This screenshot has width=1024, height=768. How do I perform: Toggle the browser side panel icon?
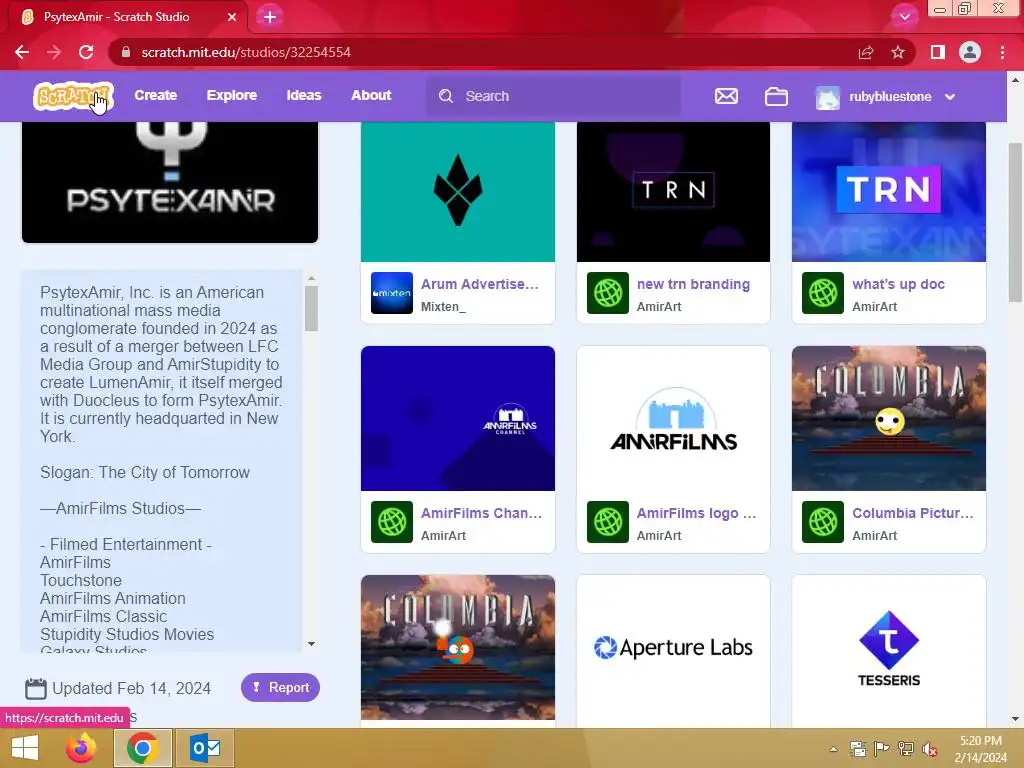[938, 52]
